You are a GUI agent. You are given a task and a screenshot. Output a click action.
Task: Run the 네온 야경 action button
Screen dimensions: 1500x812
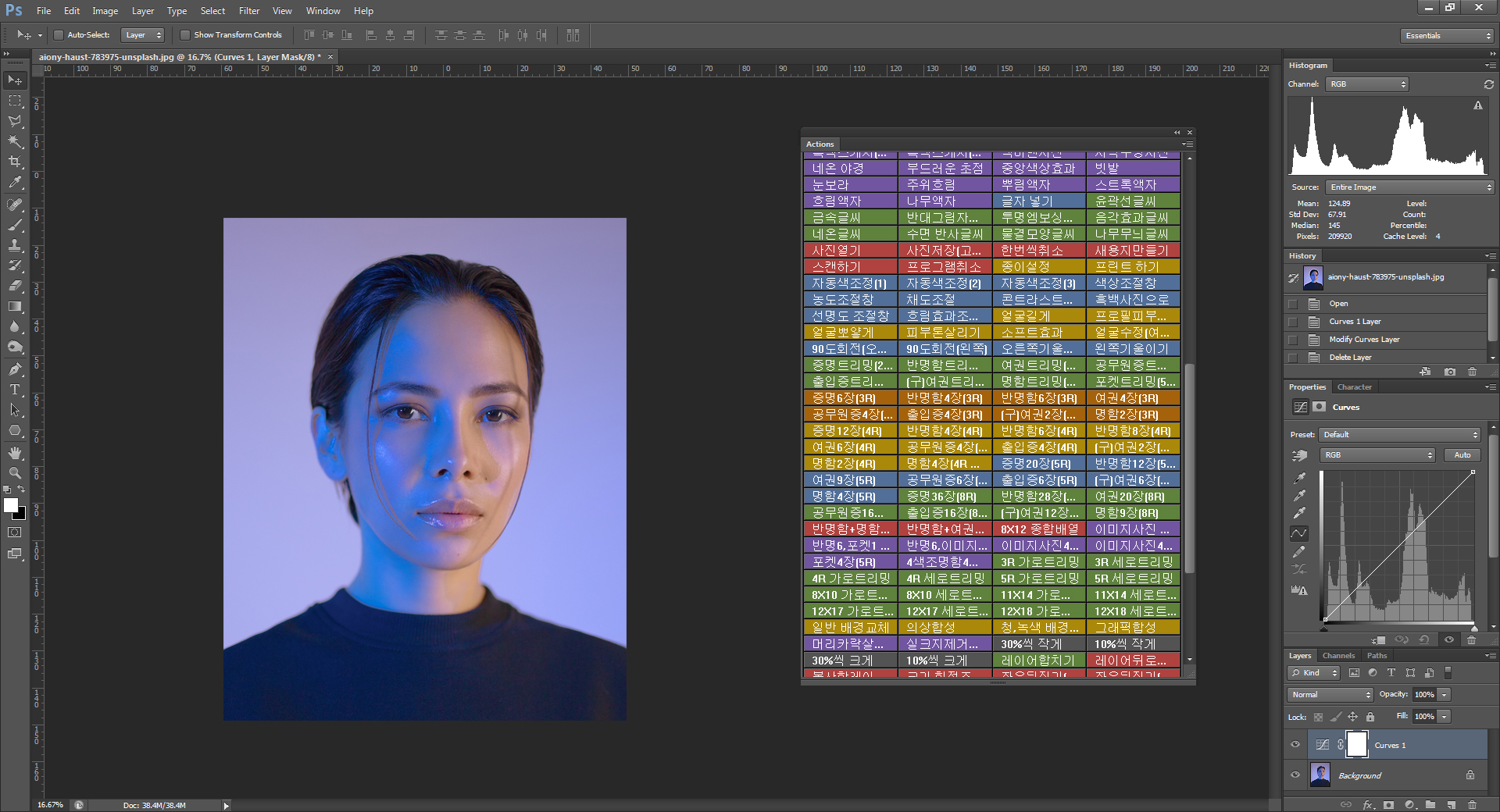850,168
